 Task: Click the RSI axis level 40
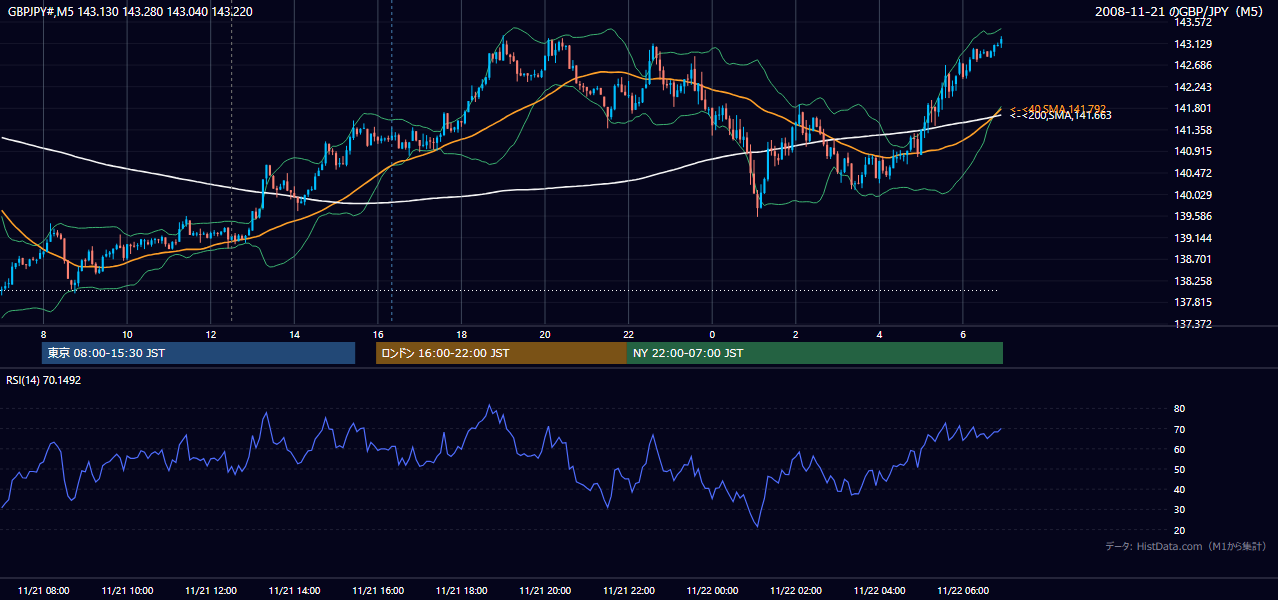coord(1180,490)
